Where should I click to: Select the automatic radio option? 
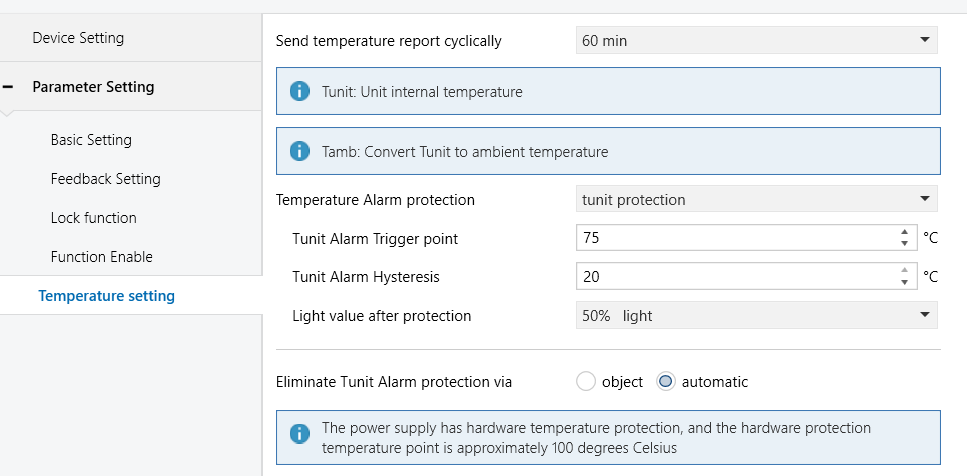coord(666,382)
